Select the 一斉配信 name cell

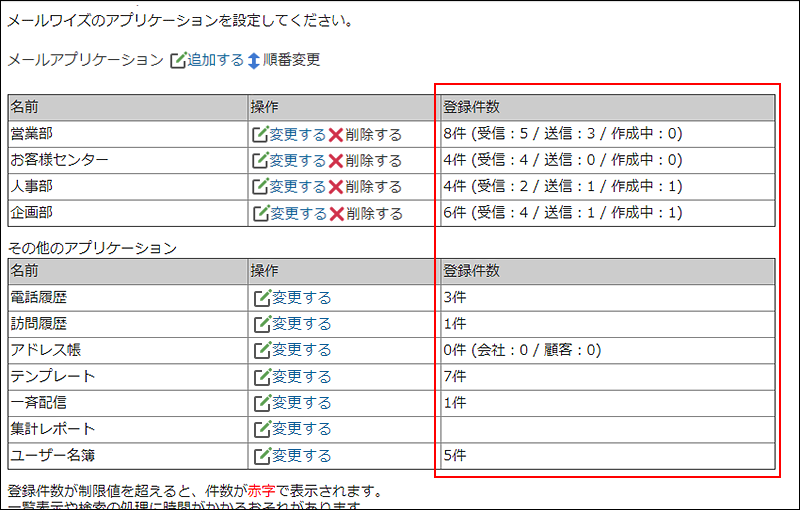coord(128,403)
